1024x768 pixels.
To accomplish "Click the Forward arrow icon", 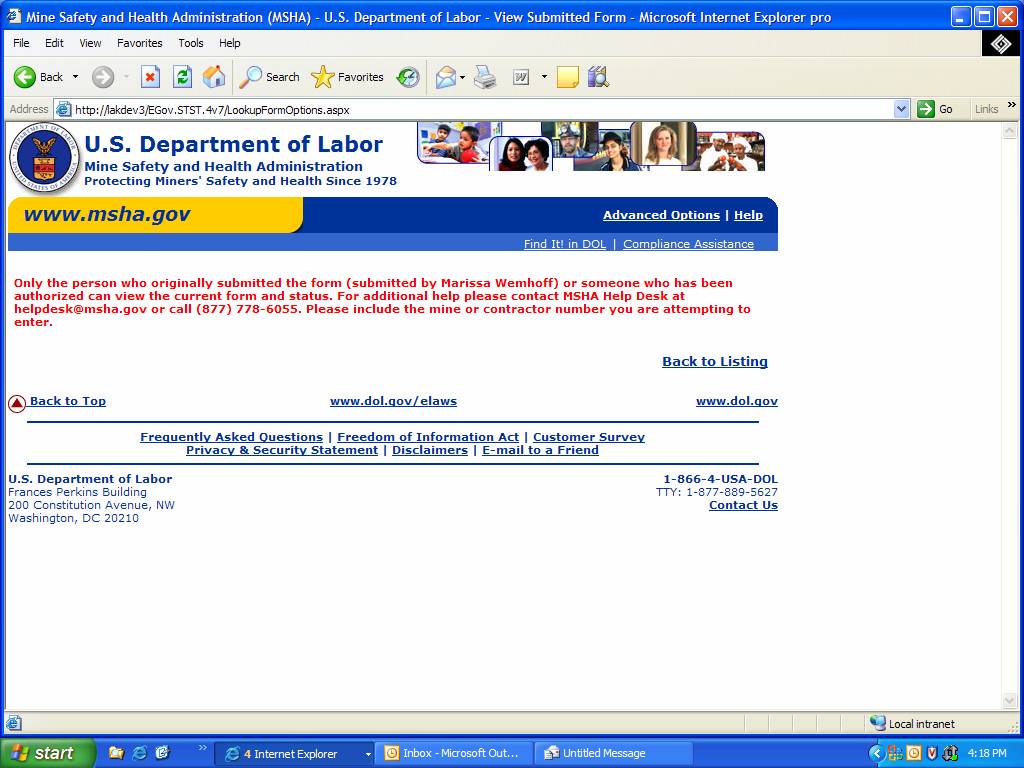I will 103,77.
